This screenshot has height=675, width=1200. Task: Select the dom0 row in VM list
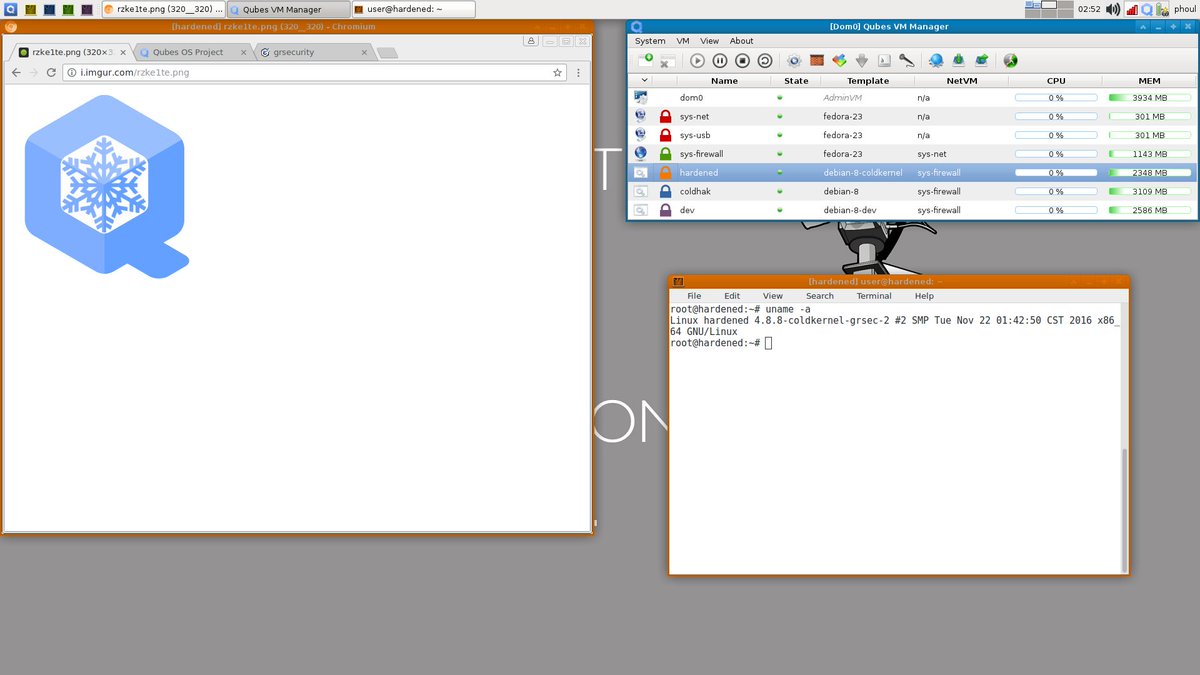(912, 98)
